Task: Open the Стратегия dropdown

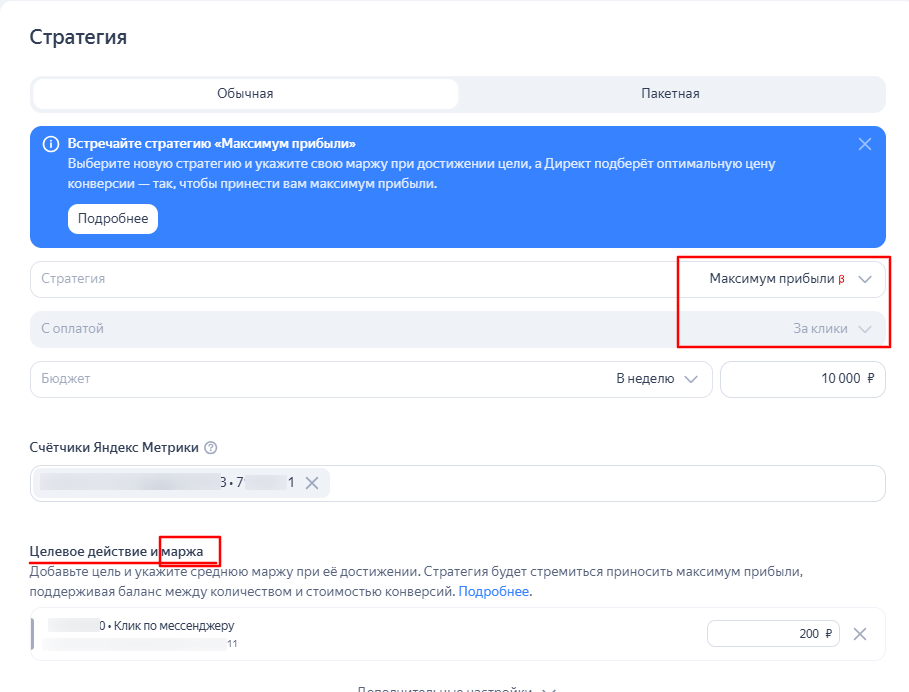Action: point(457,279)
